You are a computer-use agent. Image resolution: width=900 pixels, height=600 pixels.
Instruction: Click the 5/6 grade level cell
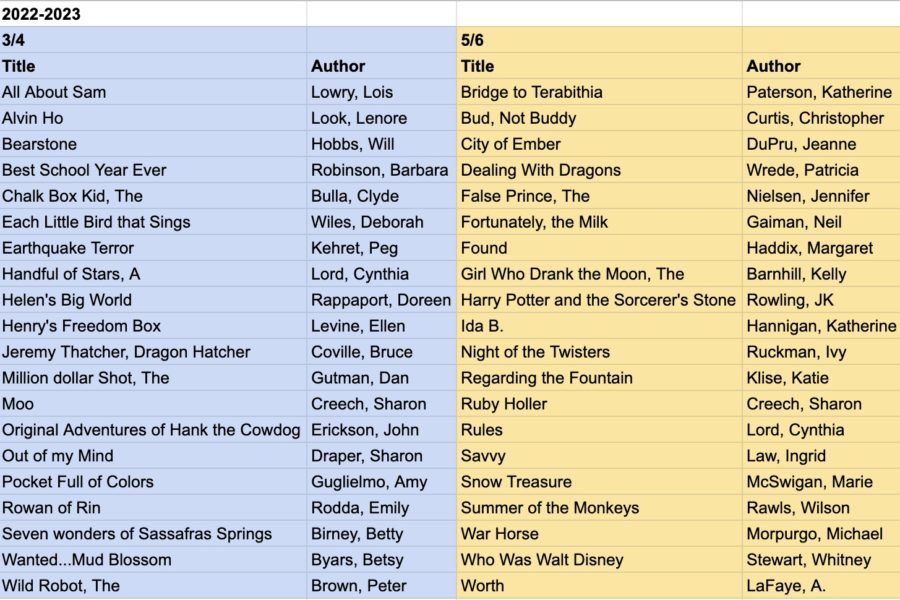tap(599, 40)
